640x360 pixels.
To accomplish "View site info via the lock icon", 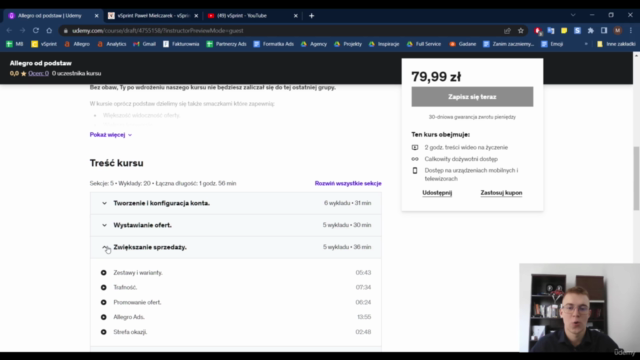I will 66,31.
